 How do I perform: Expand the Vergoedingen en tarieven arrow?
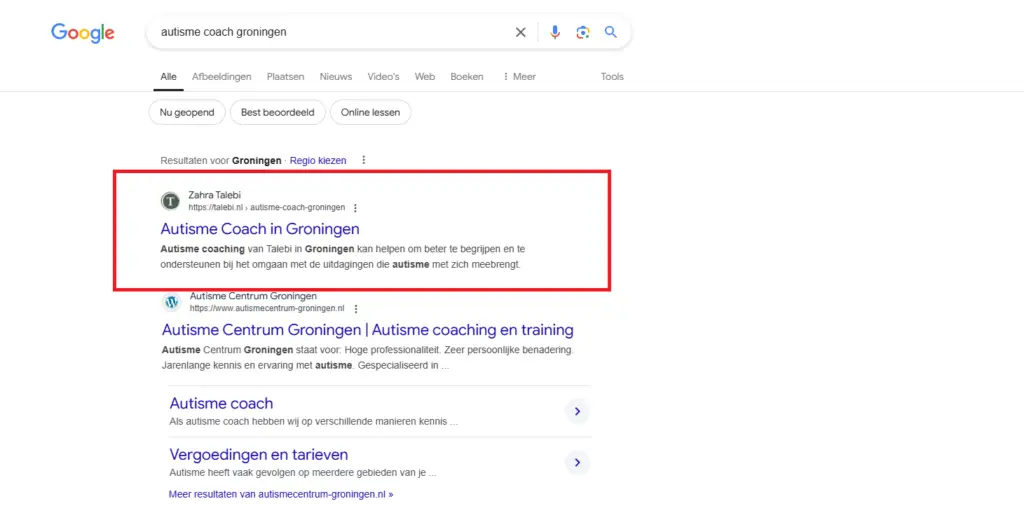577,462
